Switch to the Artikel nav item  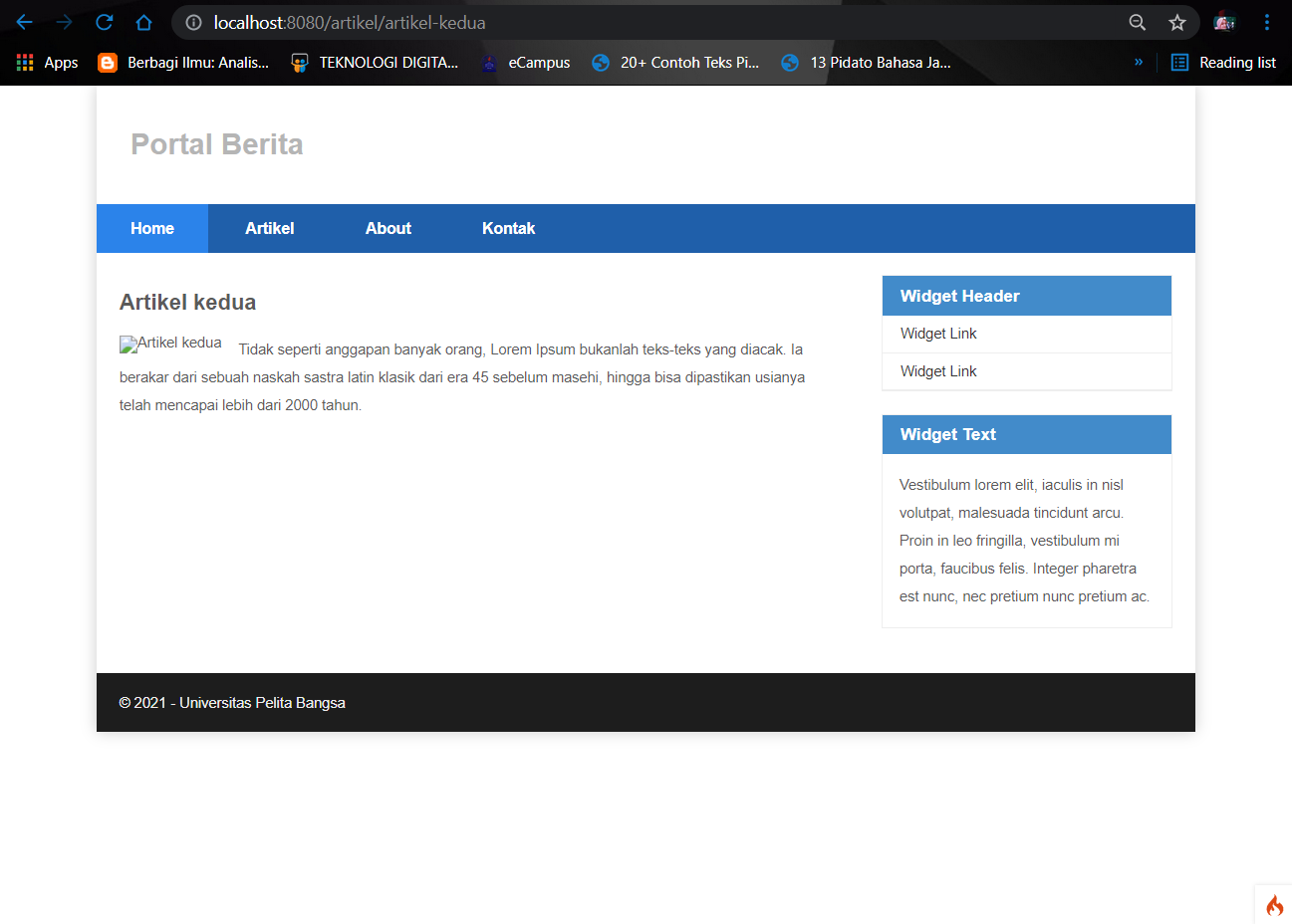click(269, 228)
